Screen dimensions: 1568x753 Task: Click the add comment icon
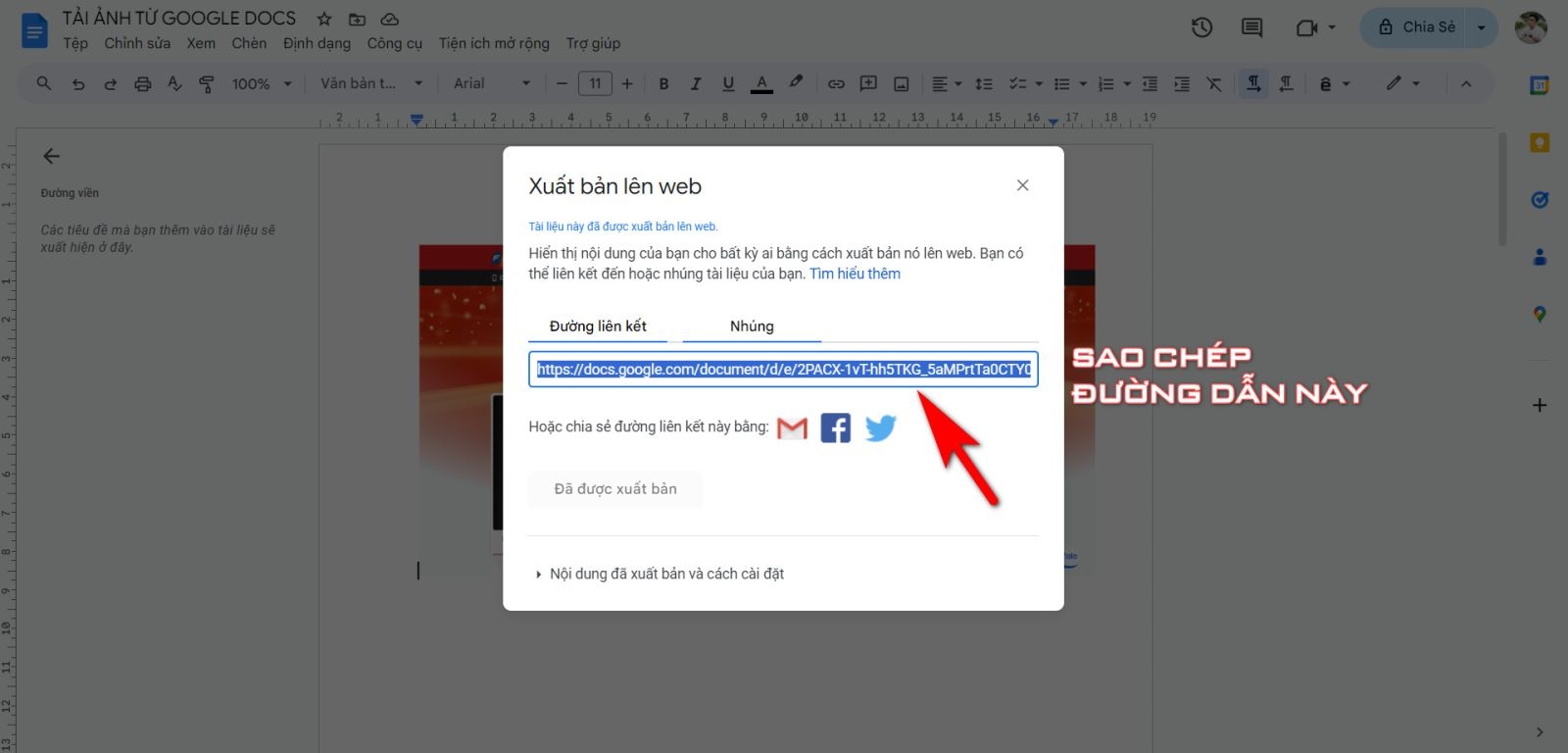pos(868,83)
